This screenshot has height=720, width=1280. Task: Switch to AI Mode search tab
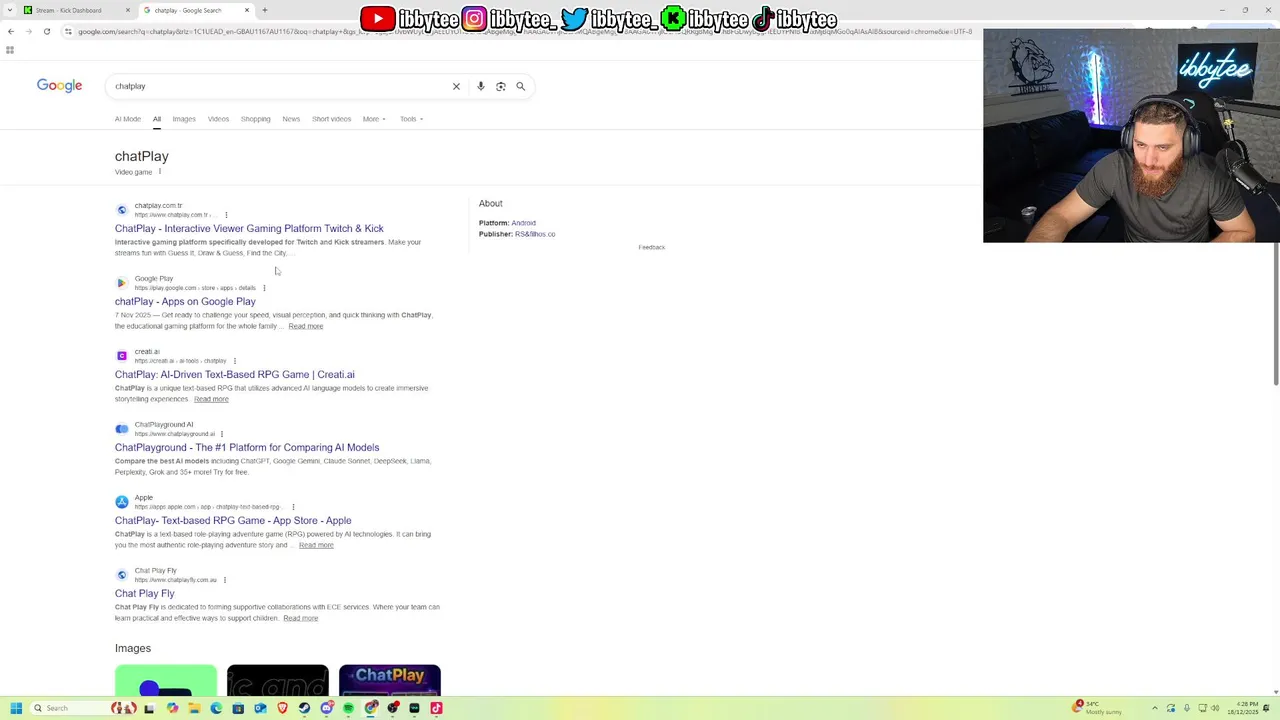(x=128, y=119)
